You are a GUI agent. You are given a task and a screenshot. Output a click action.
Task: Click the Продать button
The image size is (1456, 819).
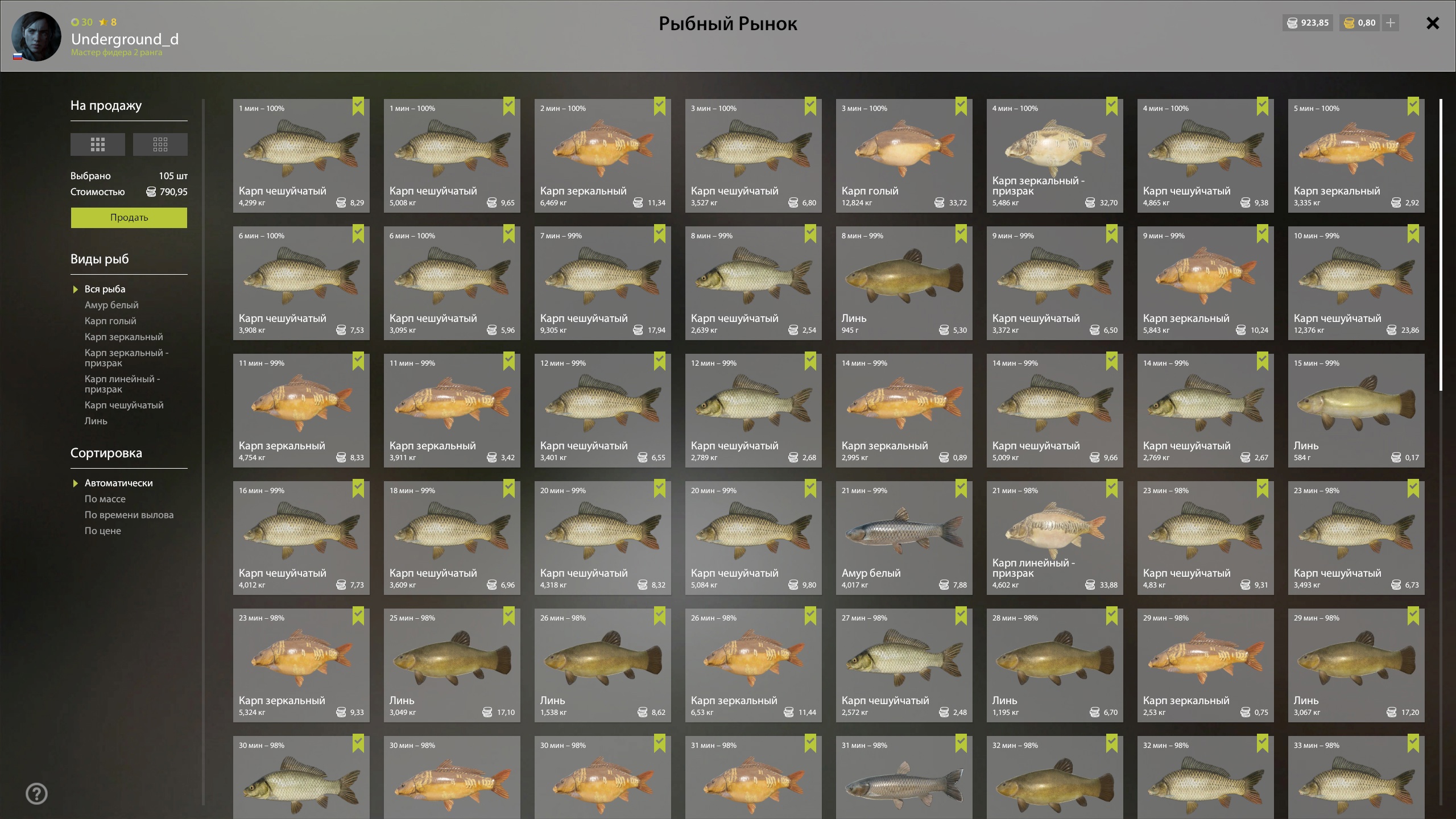pos(129,218)
